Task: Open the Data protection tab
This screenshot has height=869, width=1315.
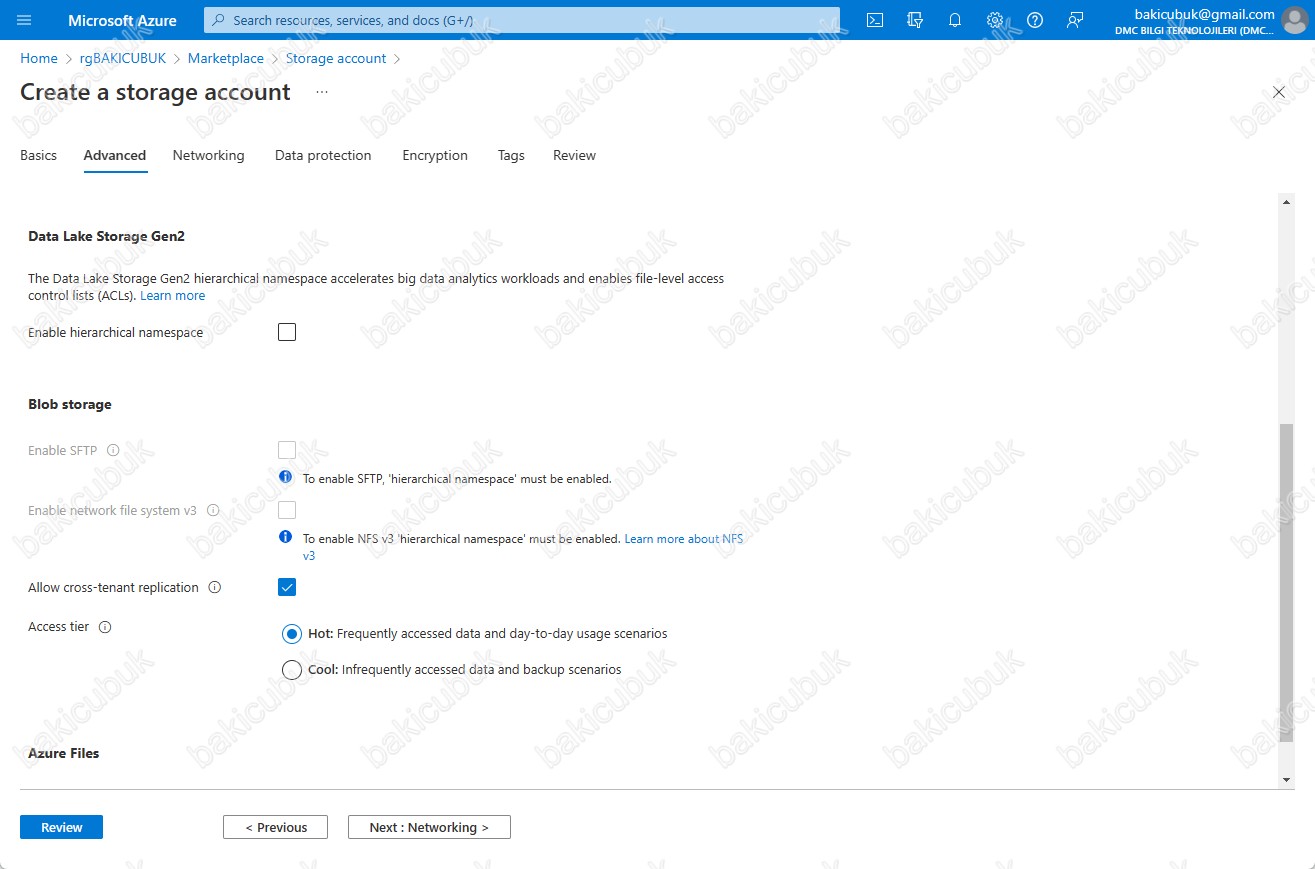Action: point(323,155)
